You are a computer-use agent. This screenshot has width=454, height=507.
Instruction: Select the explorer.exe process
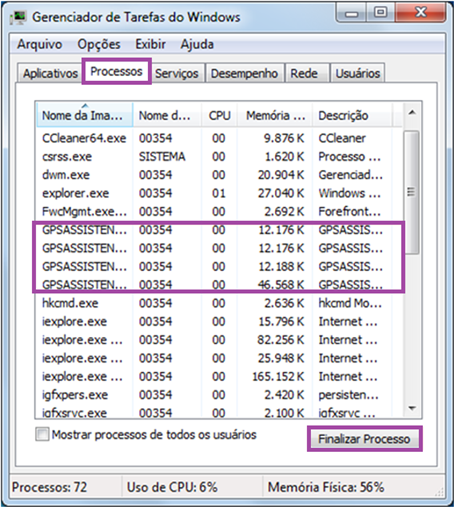click(219, 193)
